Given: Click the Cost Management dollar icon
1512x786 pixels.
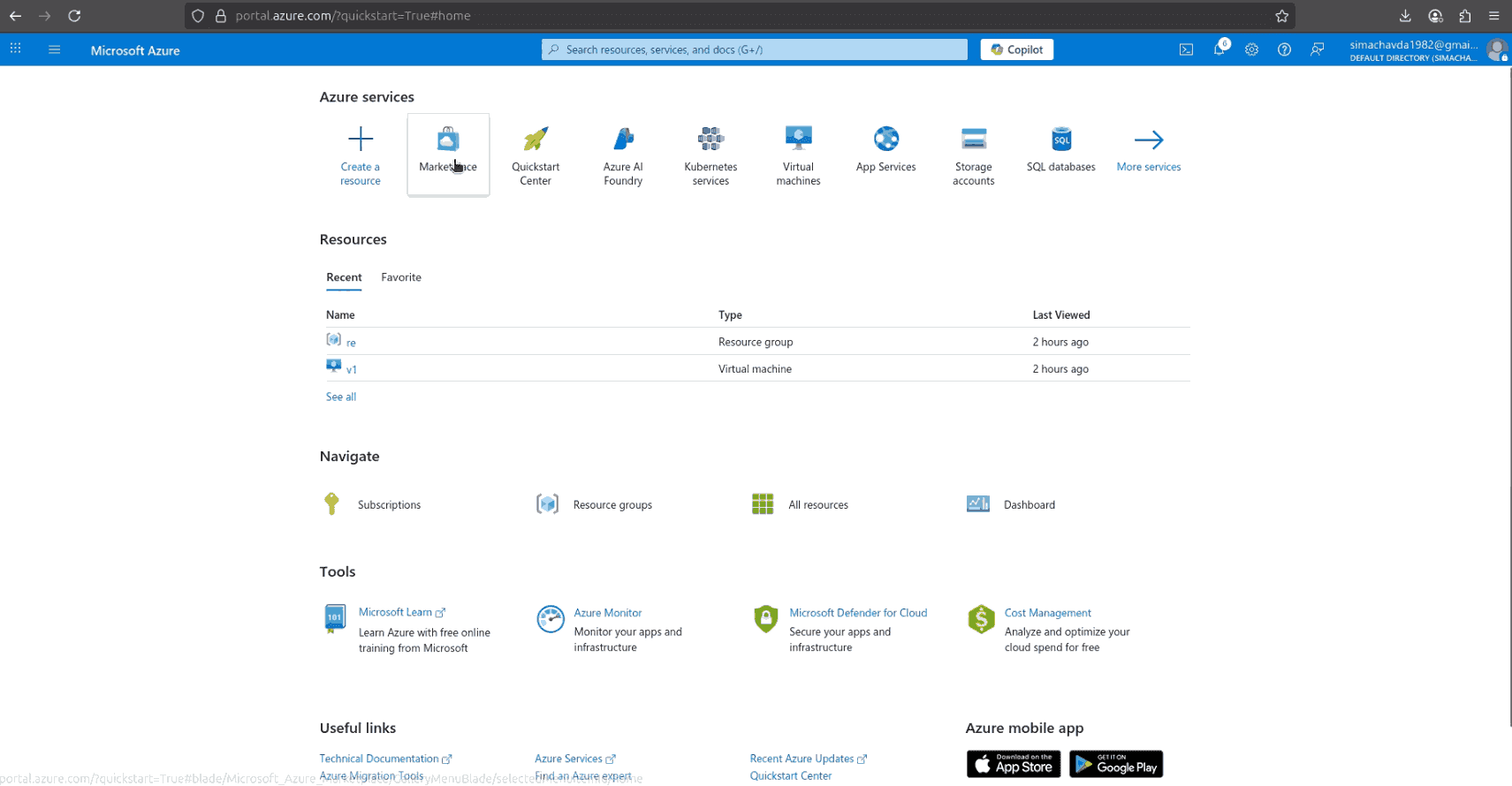Looking at the screenshot, I should tap(981, 619).
